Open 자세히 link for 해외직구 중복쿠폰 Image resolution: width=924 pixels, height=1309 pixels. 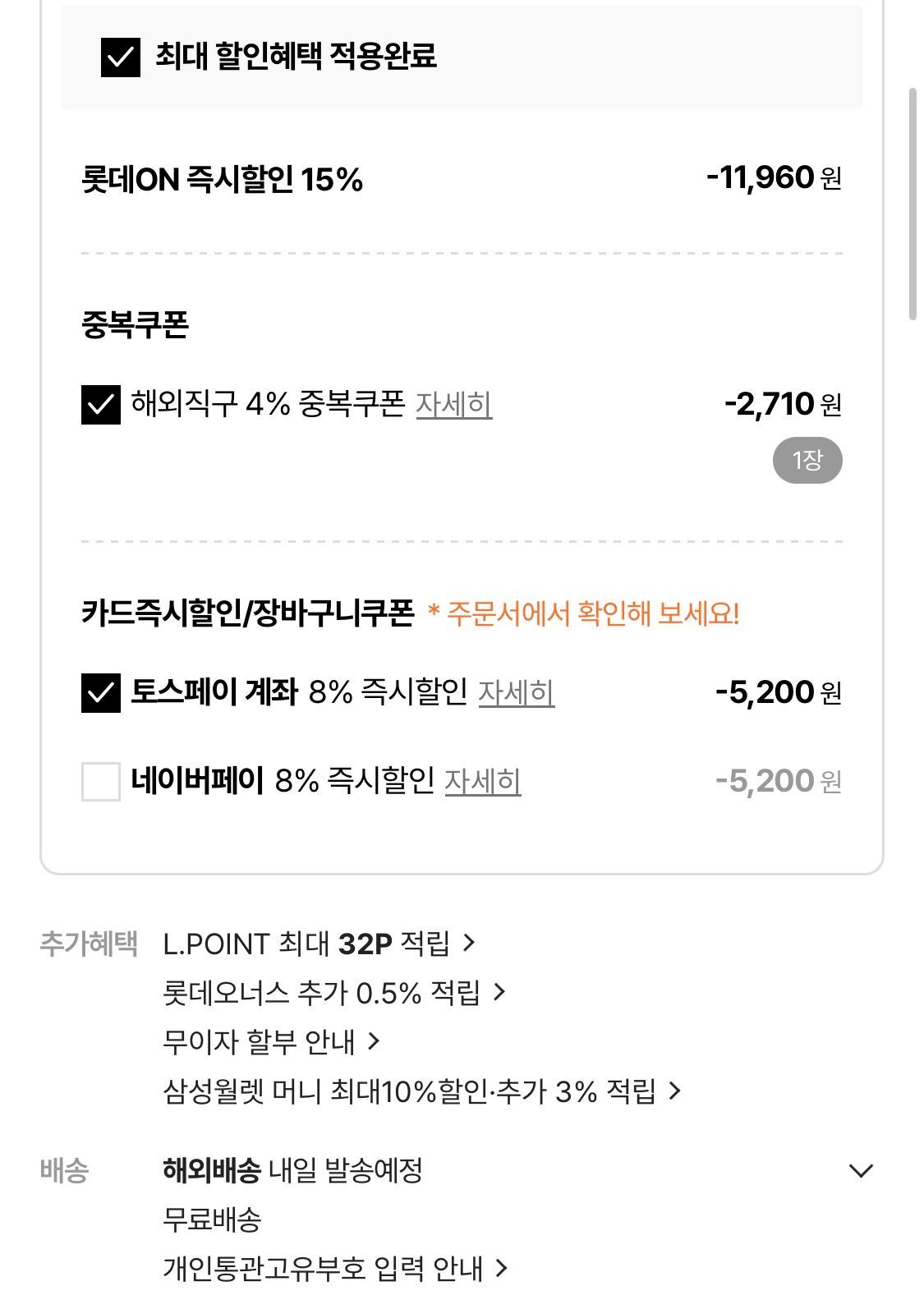(453, 405)
